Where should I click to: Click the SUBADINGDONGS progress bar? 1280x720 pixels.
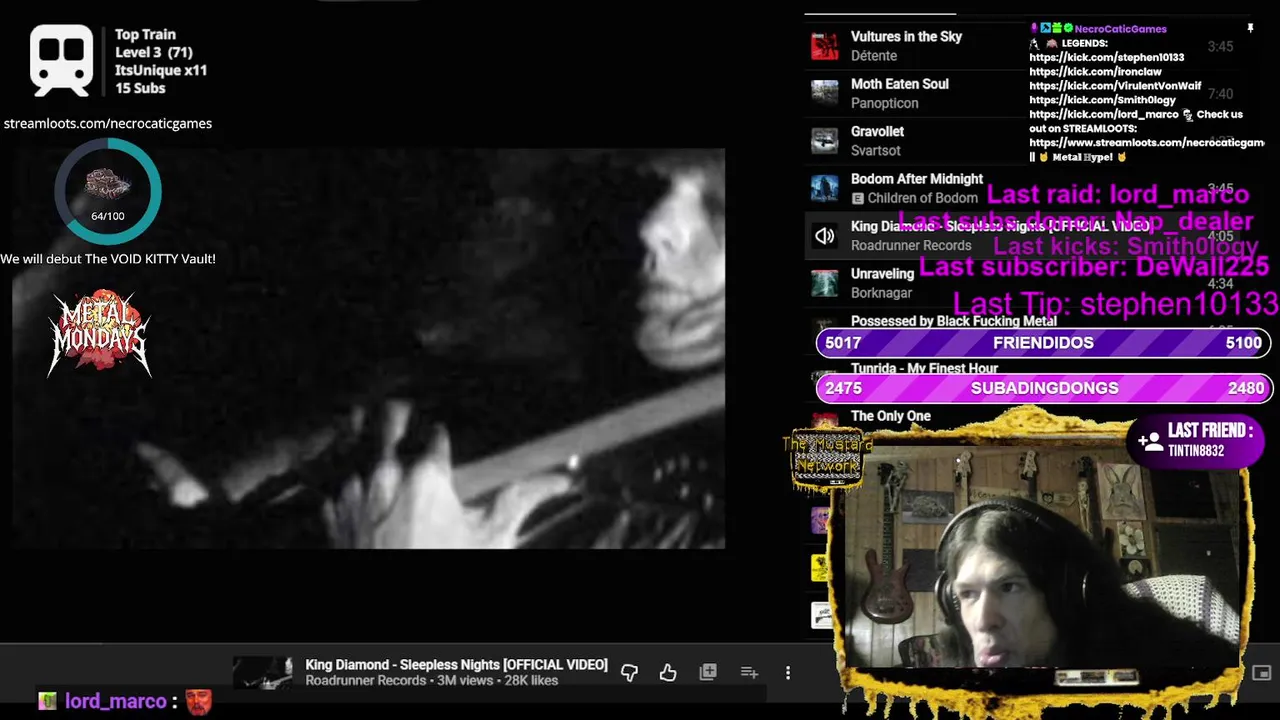pyautogui.click(x=1043, y=388)
